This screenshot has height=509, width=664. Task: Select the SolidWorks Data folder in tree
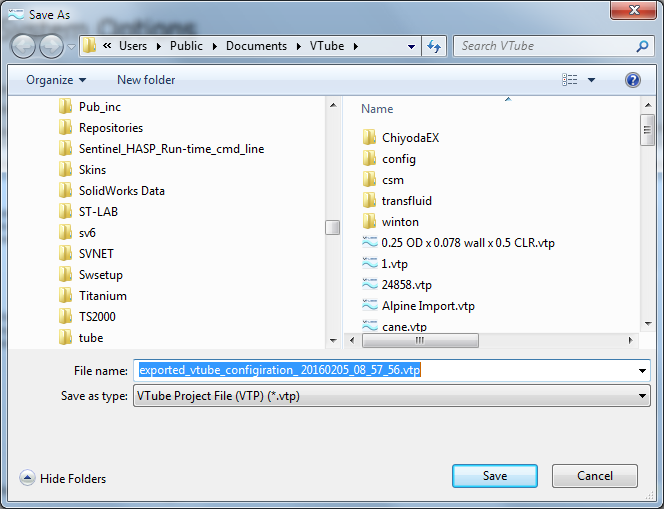coord(121,191)
